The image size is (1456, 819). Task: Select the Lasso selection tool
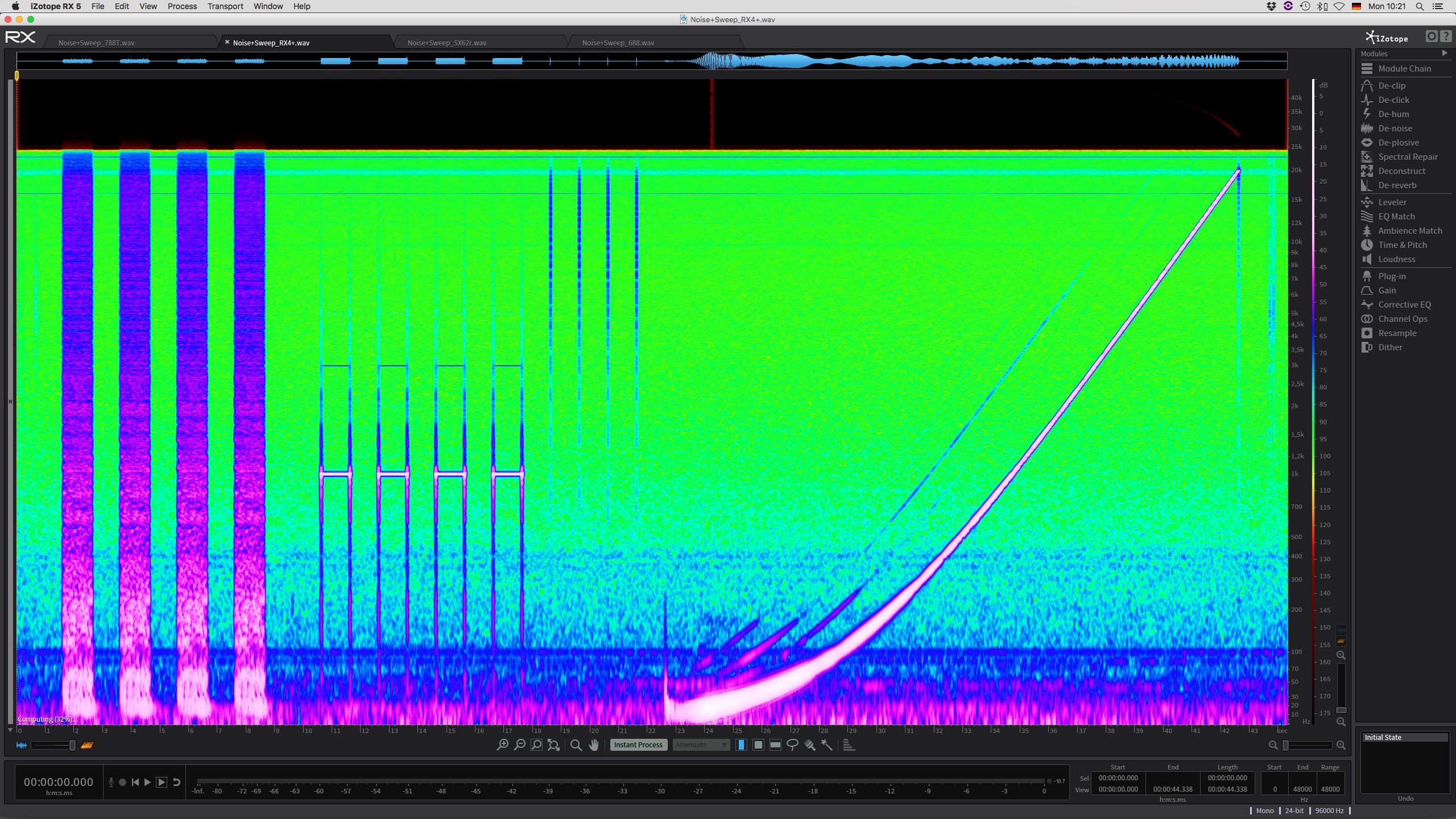pyautogui.click(x=792, y=744)
